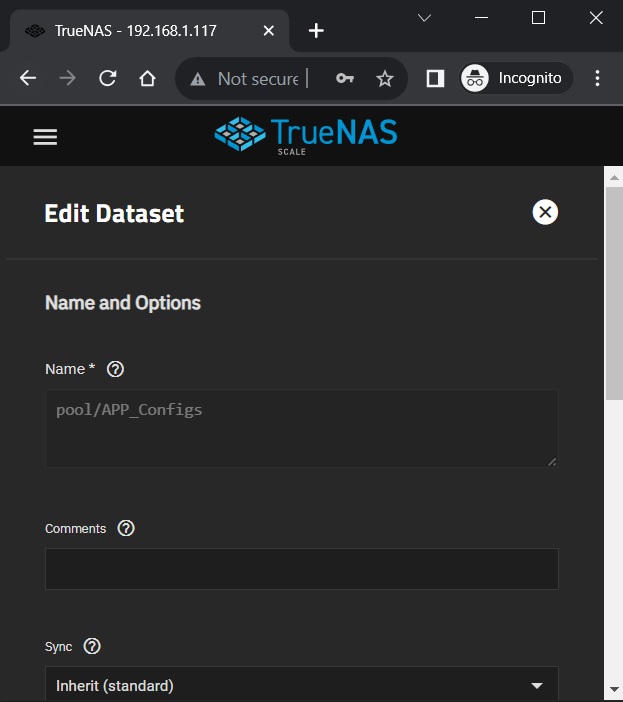Show help for the Comments field
The height and width of the screenshot is (702, 623).
pyautogui.click(x=126, y=528)
